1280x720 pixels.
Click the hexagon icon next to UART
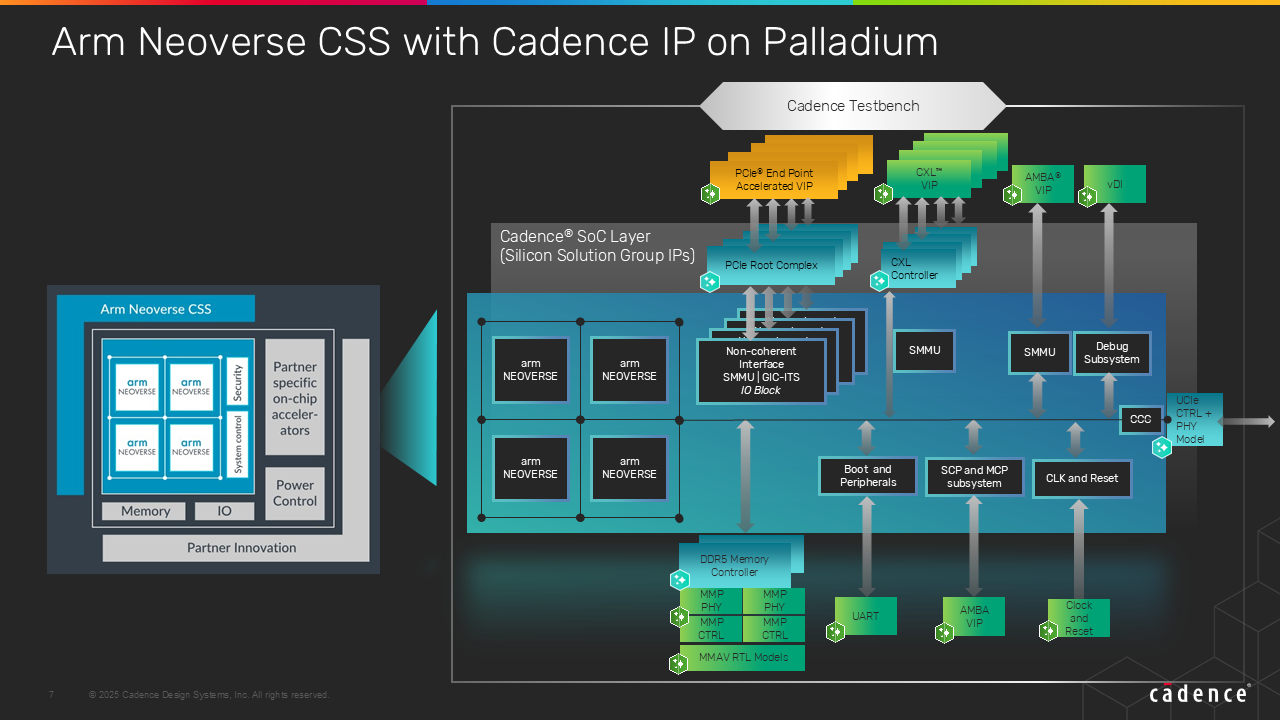click(x=836, y=632)
